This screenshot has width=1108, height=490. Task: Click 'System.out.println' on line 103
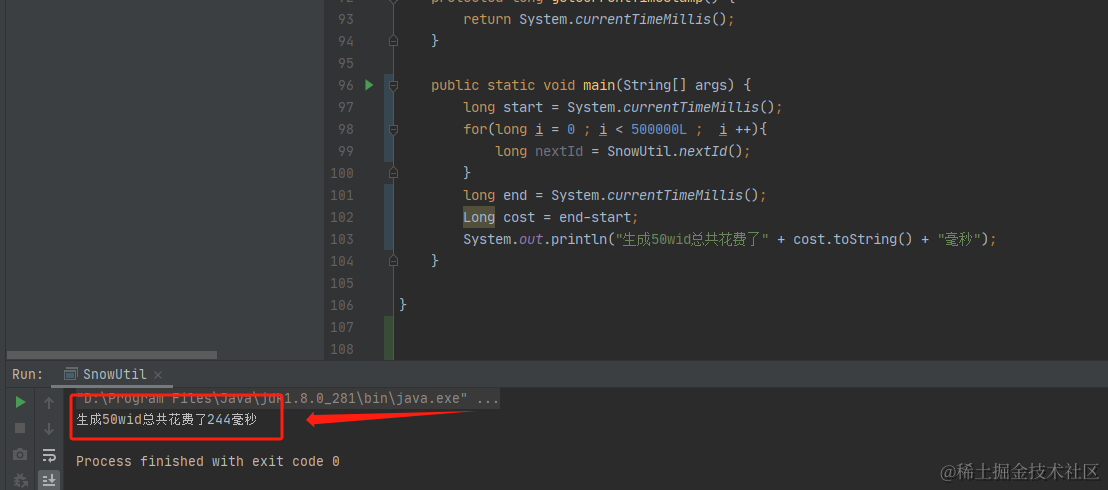(x=535, y=239)
